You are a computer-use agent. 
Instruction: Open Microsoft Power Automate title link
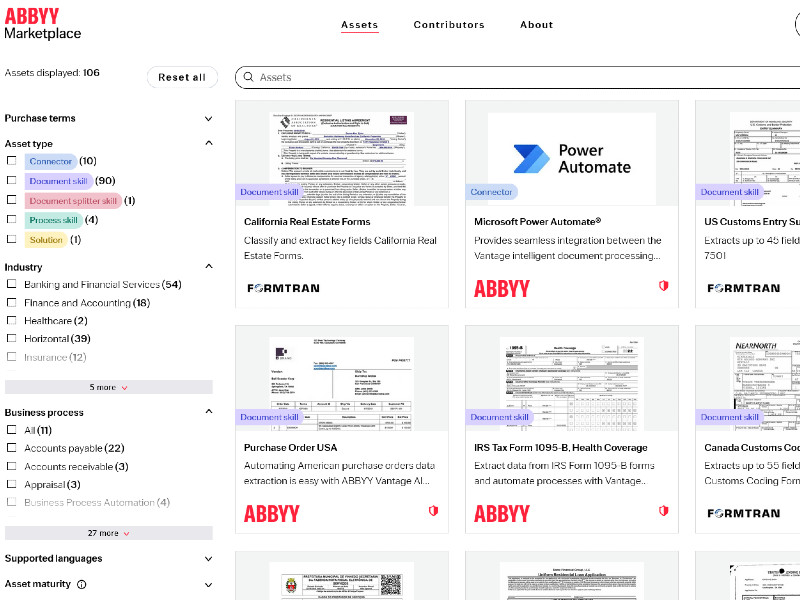click(538, 221)
